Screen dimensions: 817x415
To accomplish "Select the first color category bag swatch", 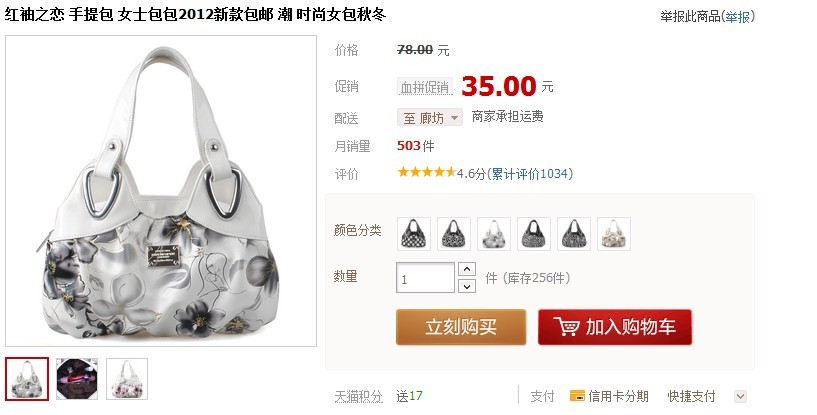I will (x=414, y=234).
